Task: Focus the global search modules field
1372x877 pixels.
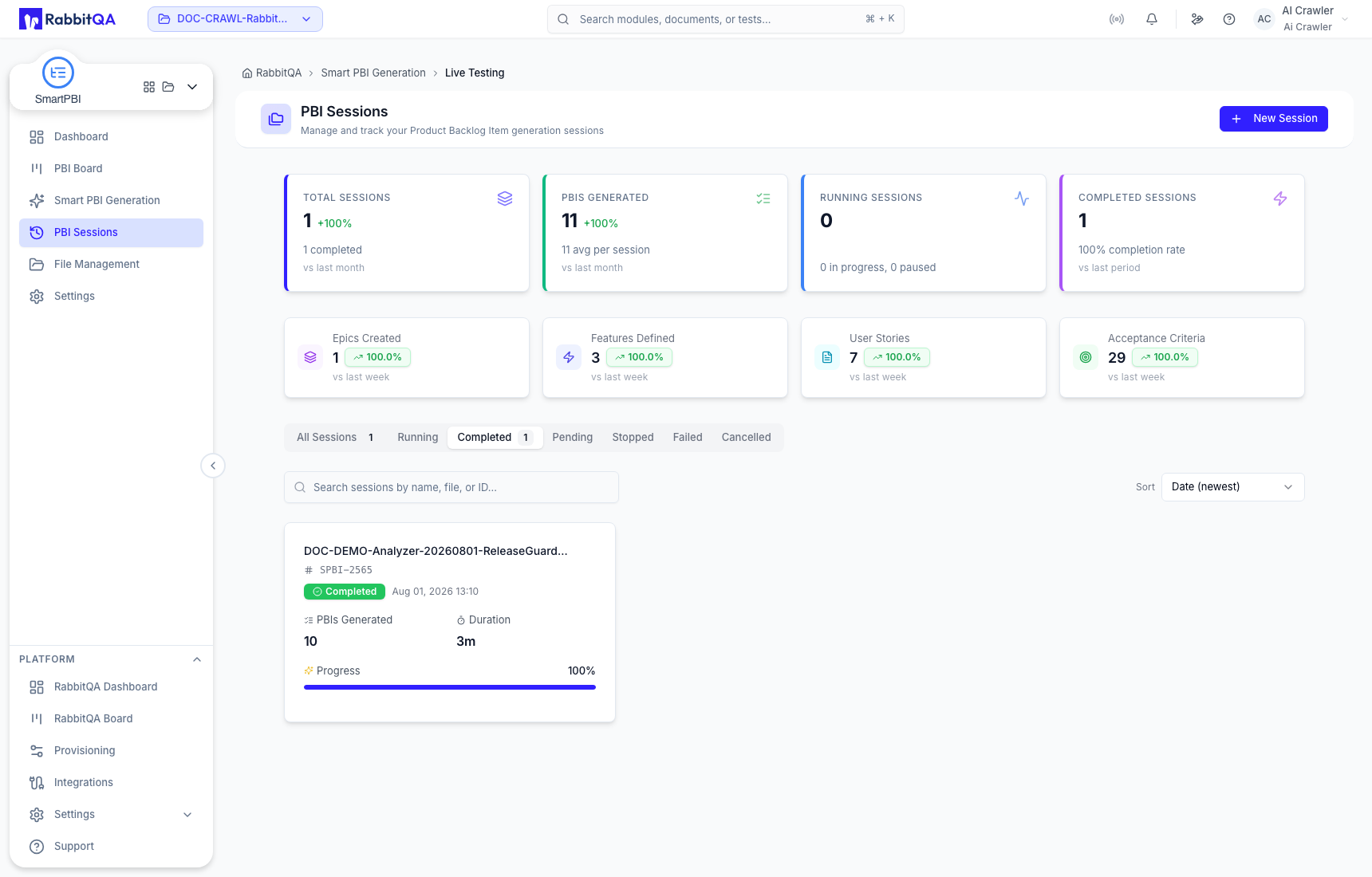Action: click(726, 19)
